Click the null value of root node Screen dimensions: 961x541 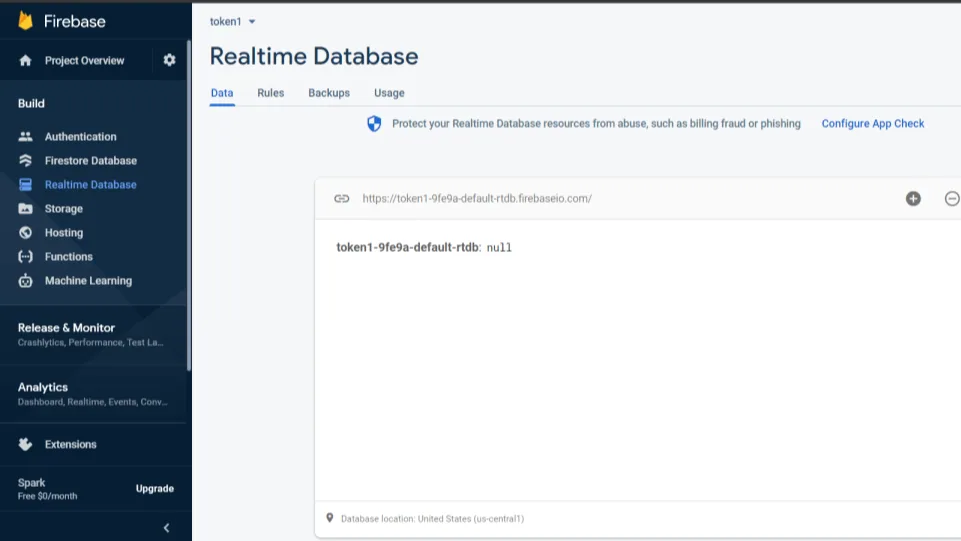point(499,248)
